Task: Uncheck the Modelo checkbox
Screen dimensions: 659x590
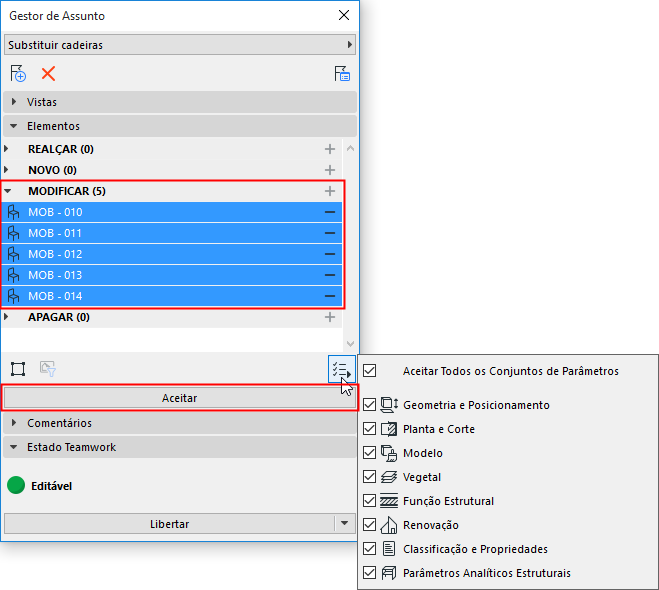Action: (369, 453)
